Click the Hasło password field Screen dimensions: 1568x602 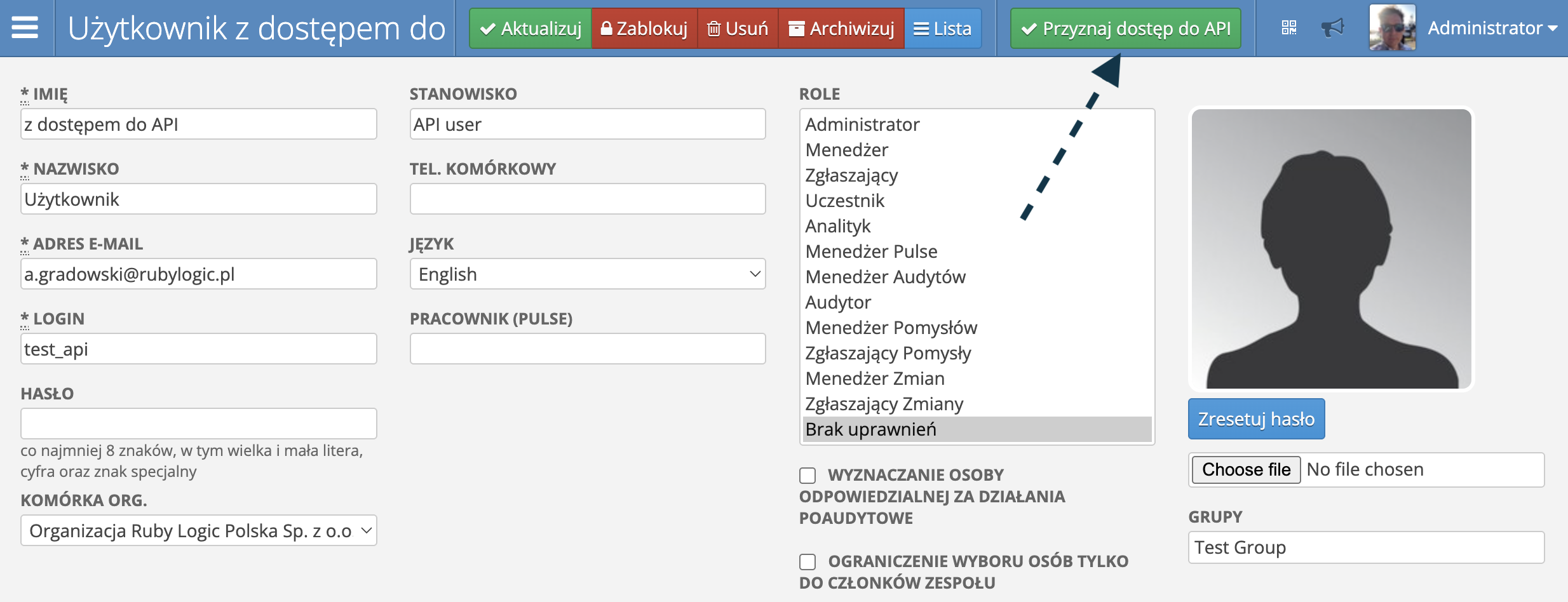tap(199, 424)
